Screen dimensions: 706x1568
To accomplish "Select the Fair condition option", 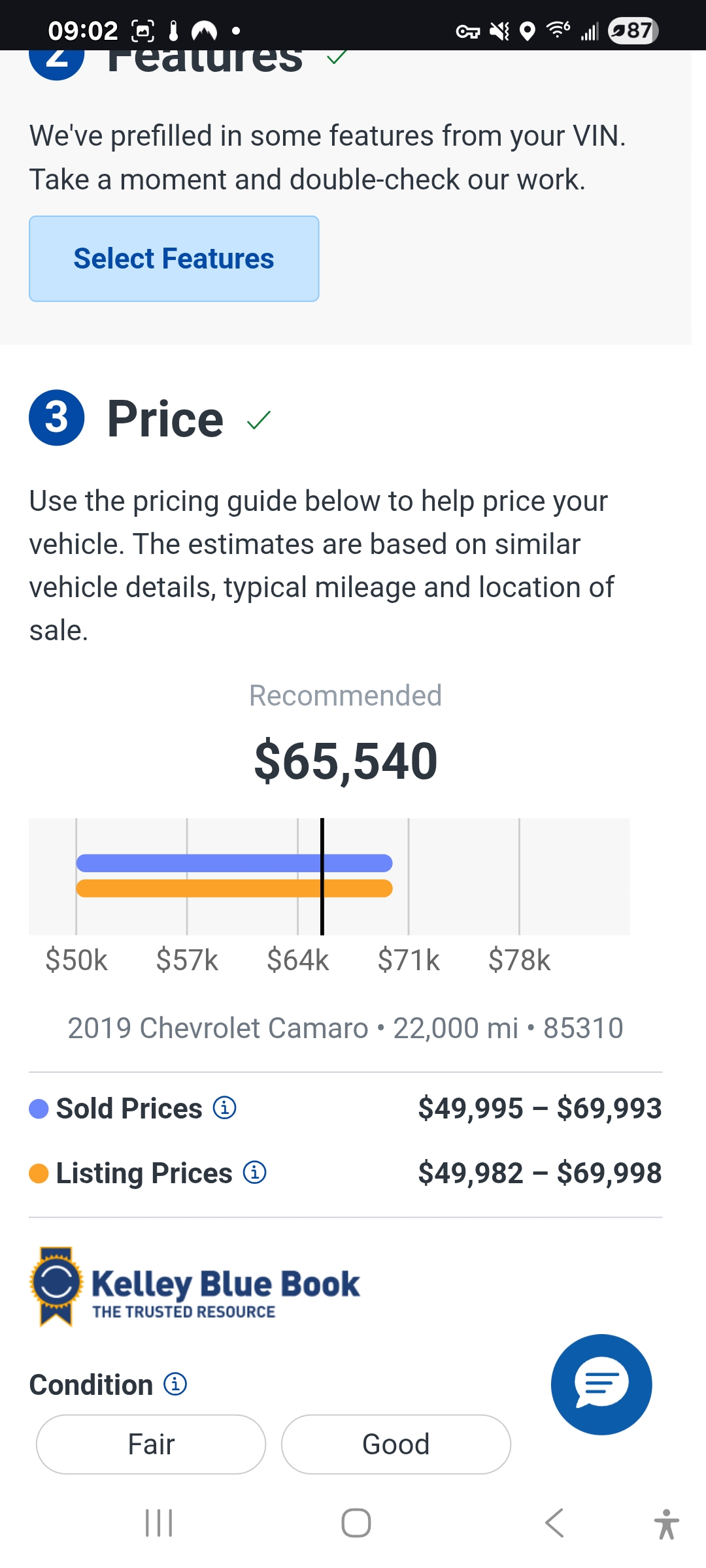I will (x=150, y=1444).
